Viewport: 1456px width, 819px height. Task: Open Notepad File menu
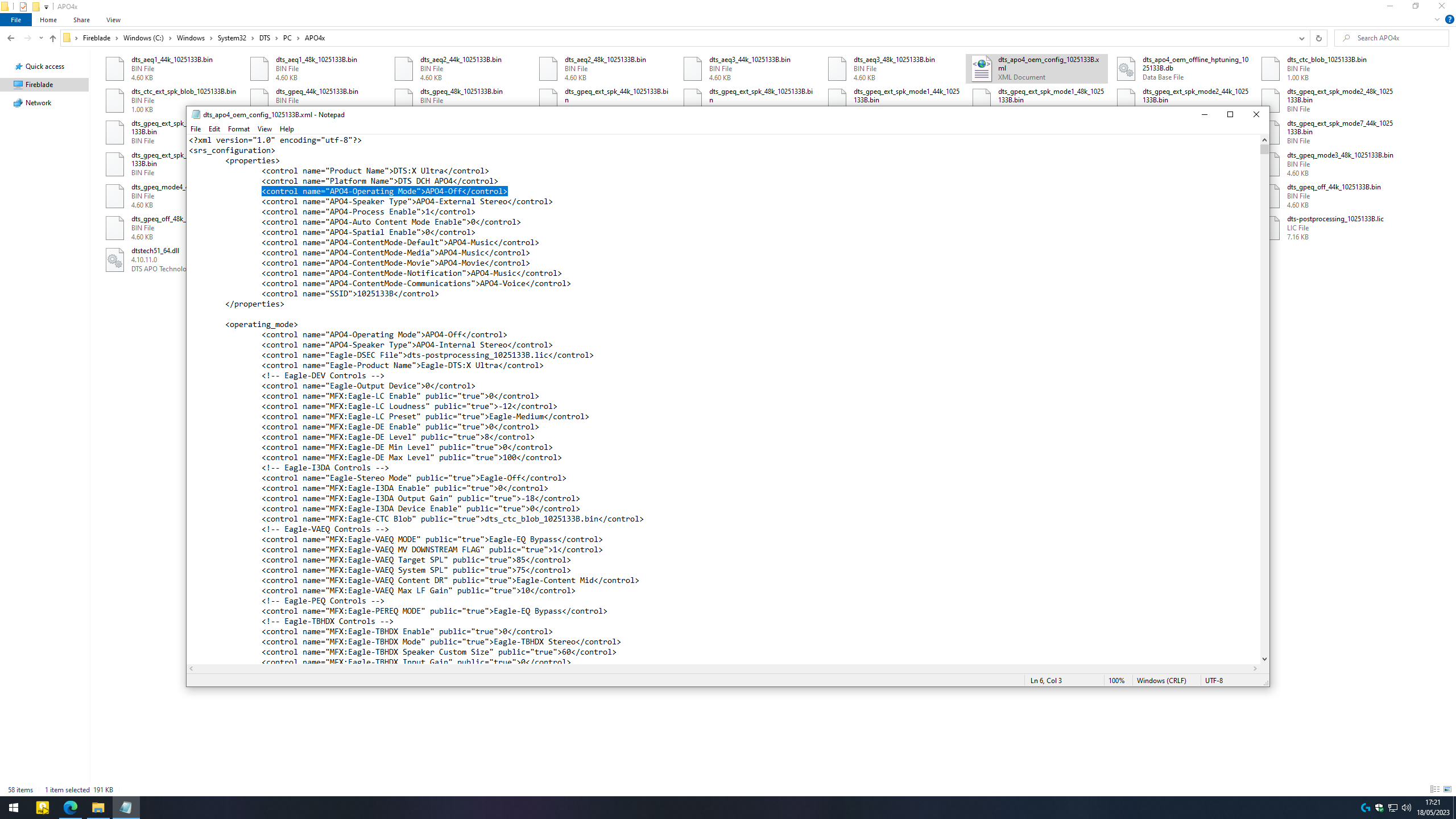pyautogui.click(x=196, y=129)
